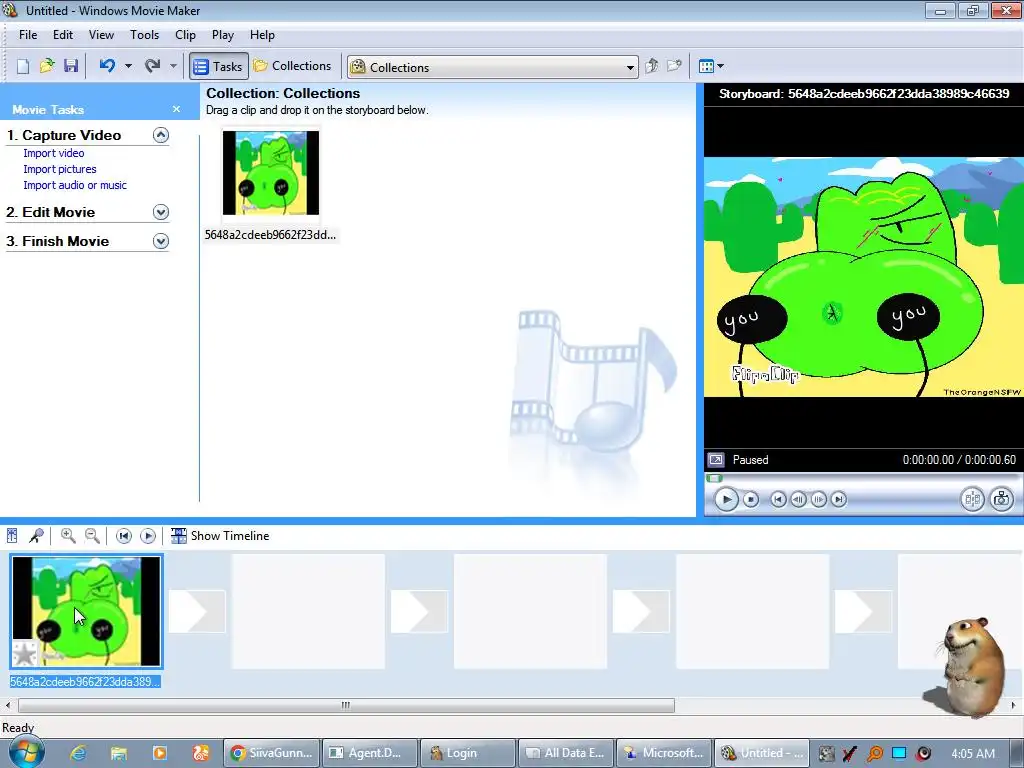Zoom out the timeline with the magnifier
Image resolution: width=1024 pixels, height=768 pixels.
[x=93, y=536]
